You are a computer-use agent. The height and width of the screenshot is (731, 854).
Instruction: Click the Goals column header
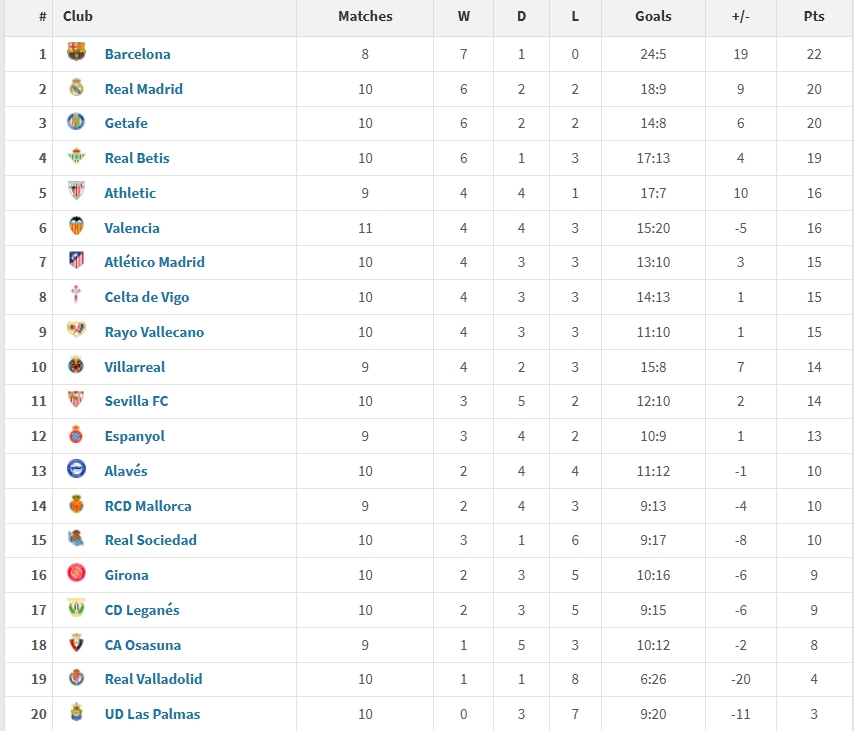(653, 16)
